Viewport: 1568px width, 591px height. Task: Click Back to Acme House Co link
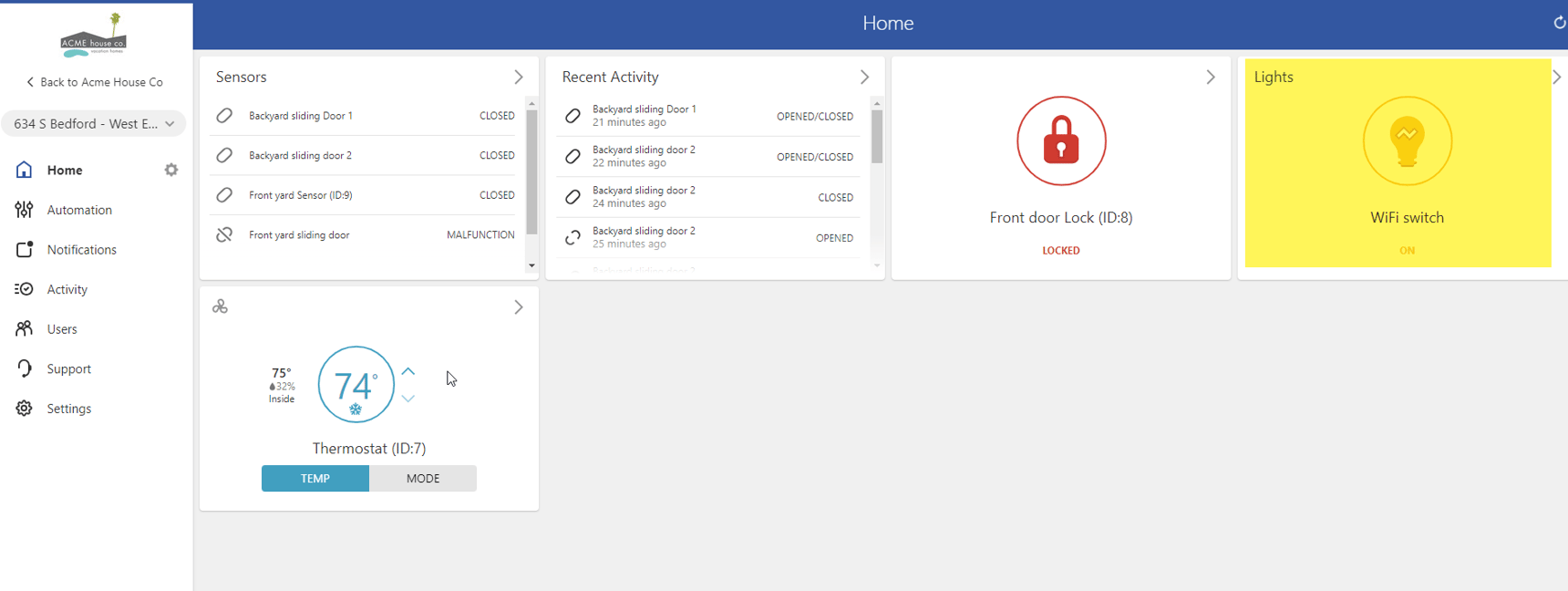point(95,82)
